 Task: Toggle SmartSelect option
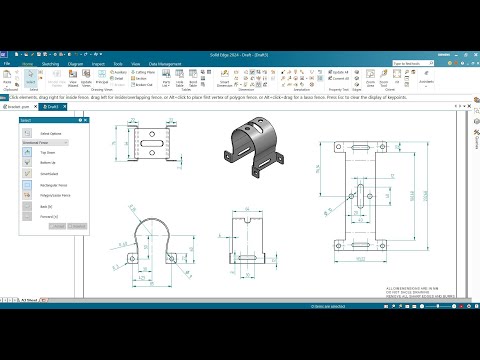(27, 173)
